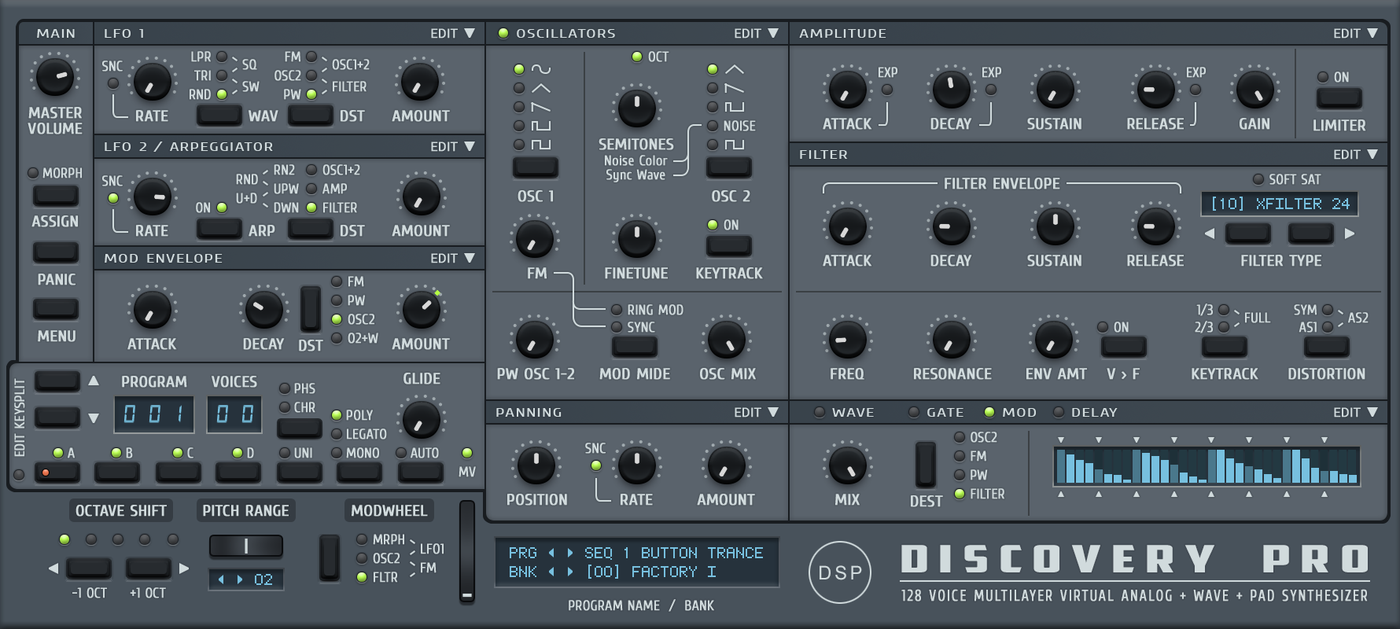Open effects section EDIT dropdown
Image resolution: width=1400 pixels, height=629 pixels.
tap(1356, 412)
